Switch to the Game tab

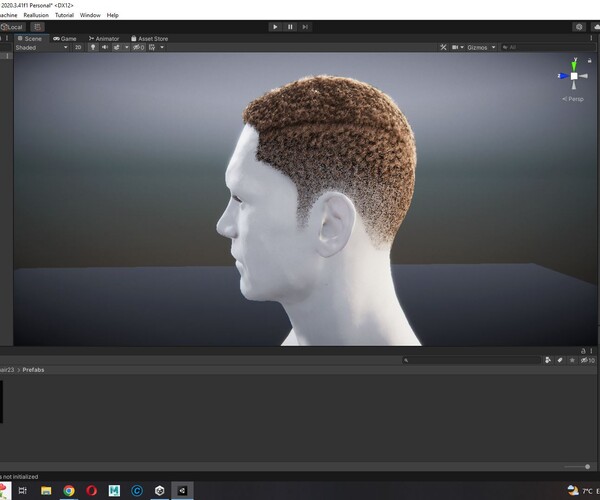tap(65, 39)
